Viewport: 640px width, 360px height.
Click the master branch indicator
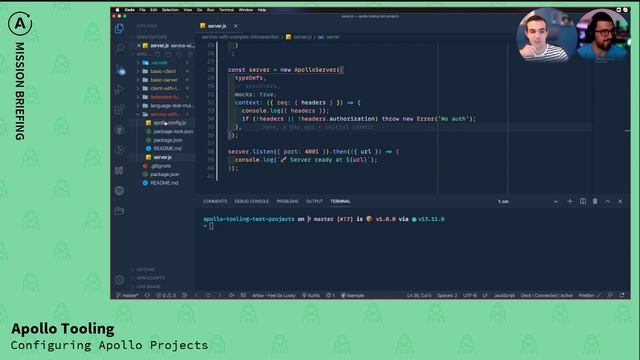coord(127,295)
